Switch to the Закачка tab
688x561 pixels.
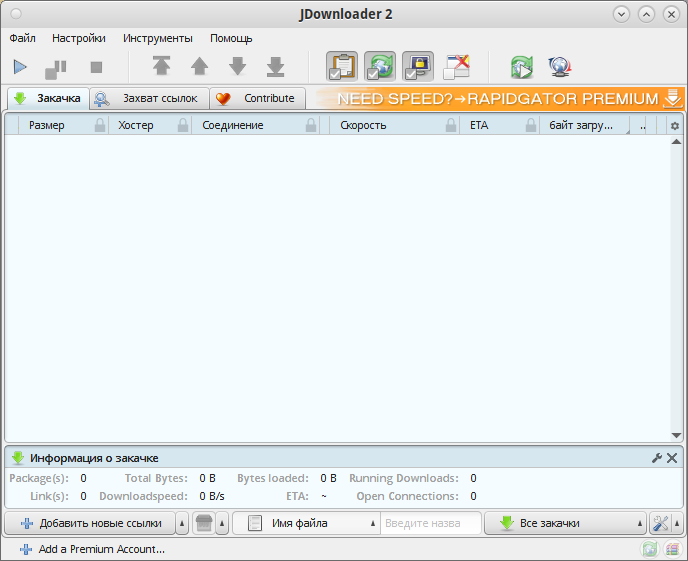(48, 98)
